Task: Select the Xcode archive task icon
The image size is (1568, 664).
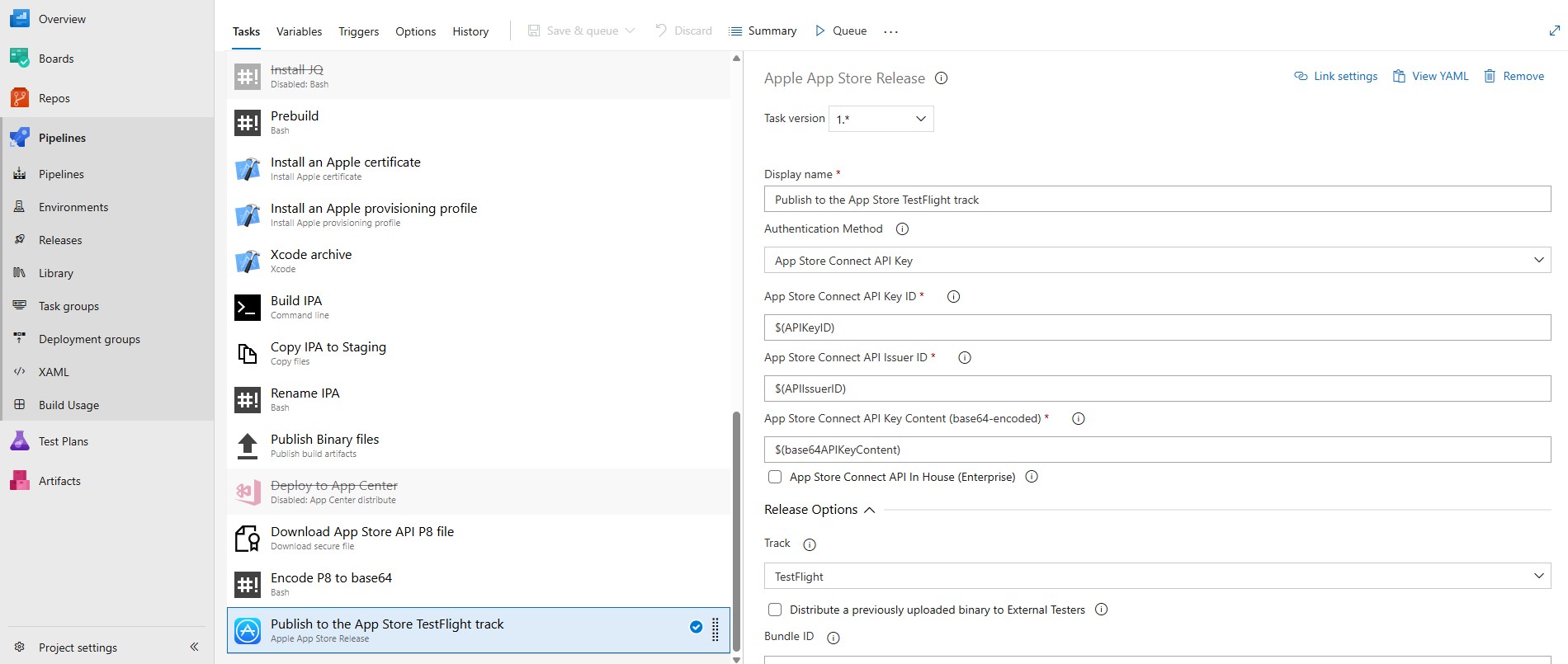Action: click(248, 261)
